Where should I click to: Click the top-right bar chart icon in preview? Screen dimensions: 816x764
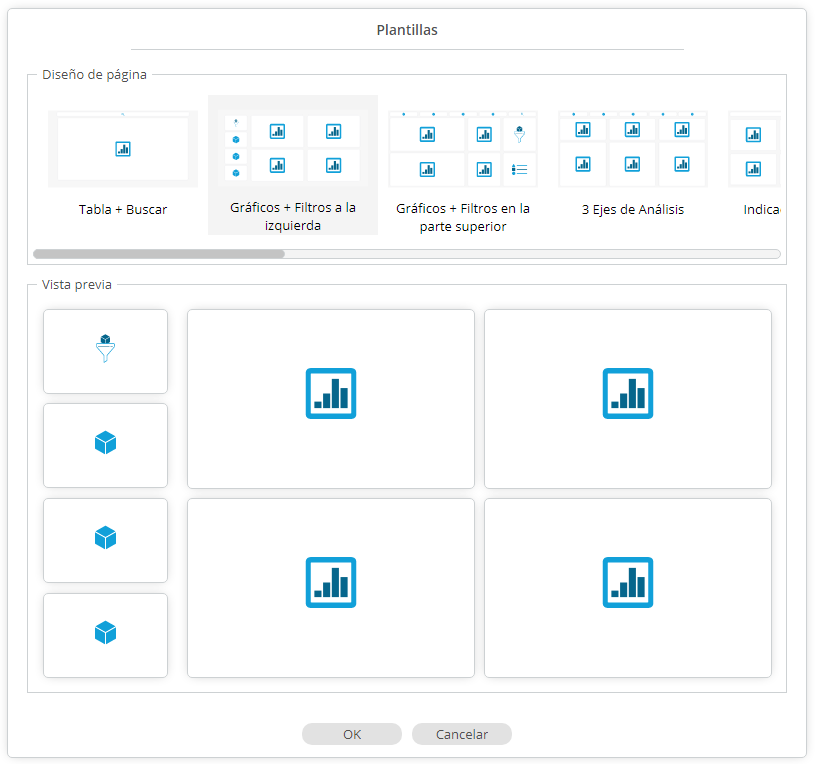[628, 393]
